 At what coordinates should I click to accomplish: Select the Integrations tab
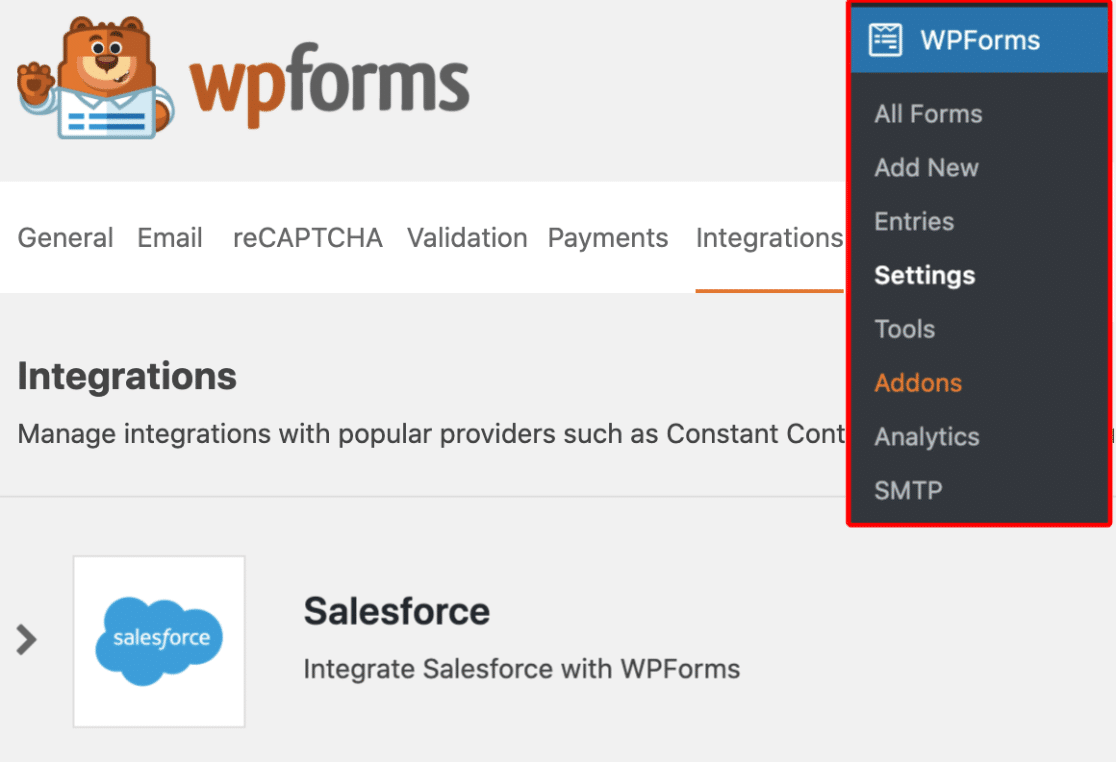click(769, 238)
